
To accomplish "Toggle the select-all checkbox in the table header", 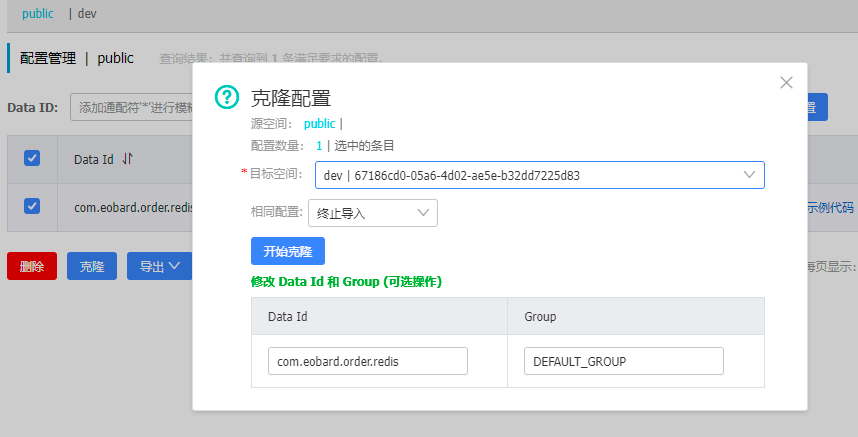I will tap(32, 158).
